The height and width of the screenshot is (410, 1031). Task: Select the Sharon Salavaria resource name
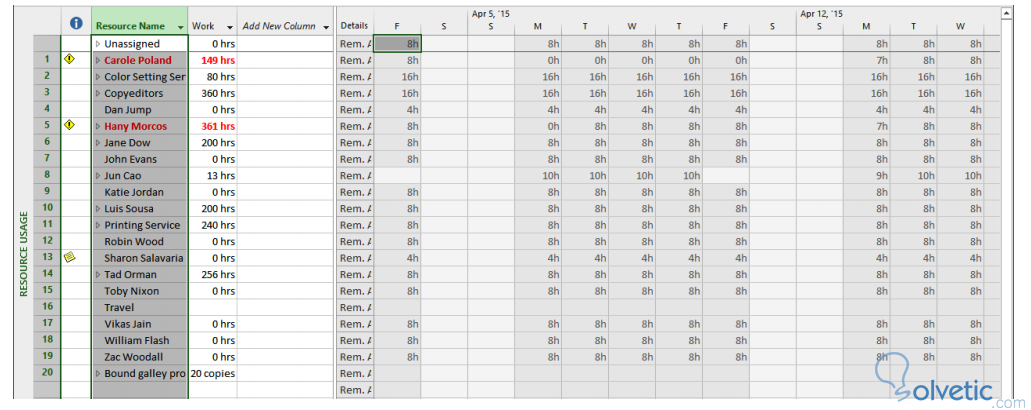click(x=143, y=258)
